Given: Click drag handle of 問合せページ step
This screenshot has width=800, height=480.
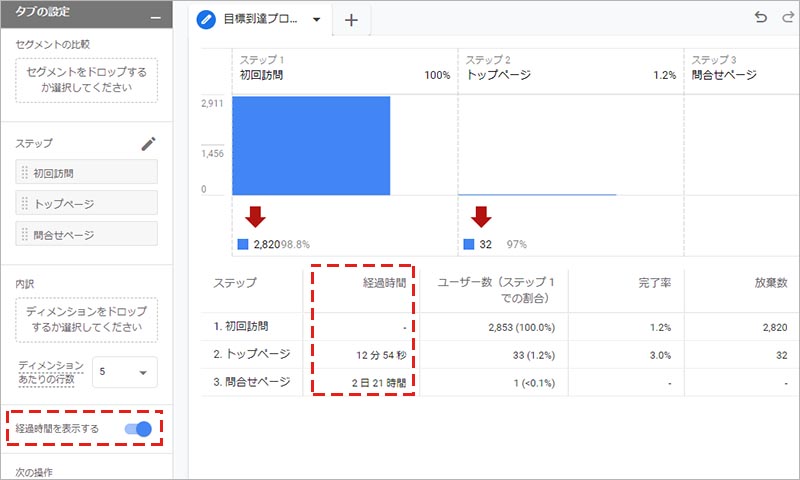Looking at the screenshot, I should coord(25,234).
